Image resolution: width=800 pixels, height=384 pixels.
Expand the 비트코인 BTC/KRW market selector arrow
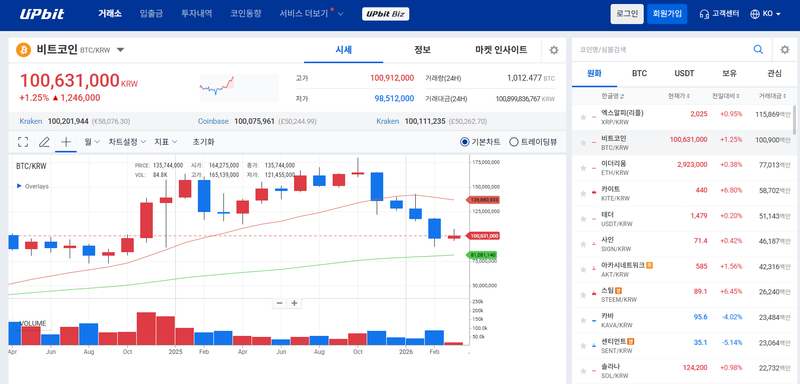pyautogui.click(x=120, y=50)
